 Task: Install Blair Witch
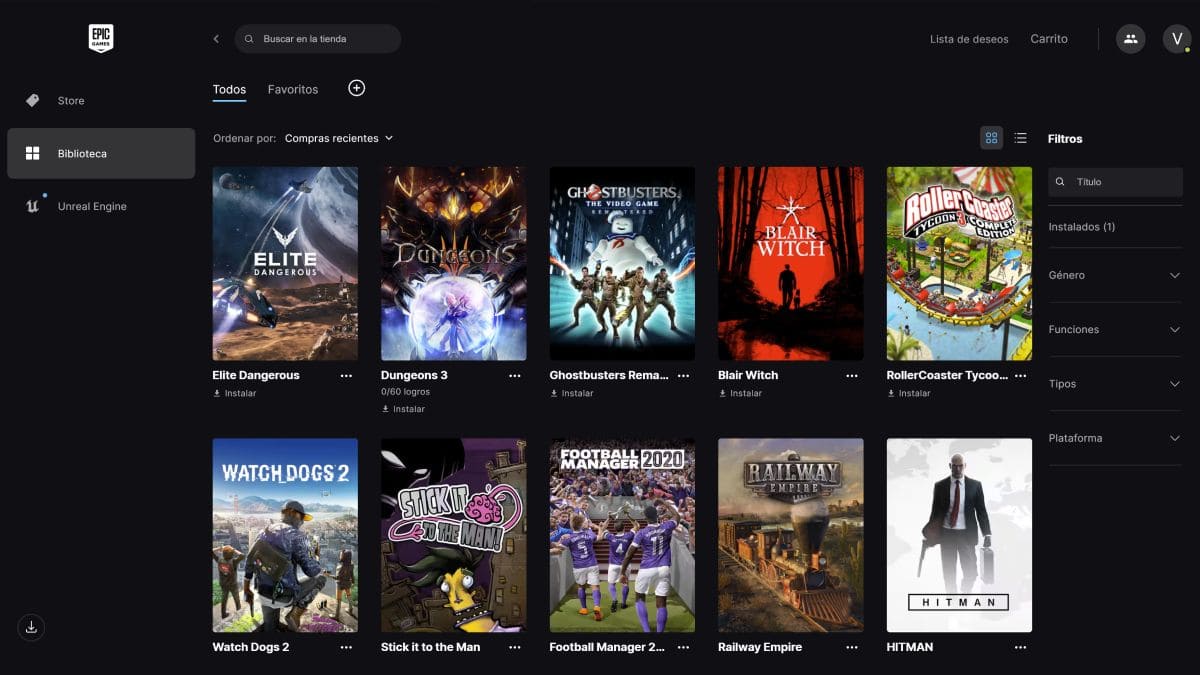(x=740, y=393)
